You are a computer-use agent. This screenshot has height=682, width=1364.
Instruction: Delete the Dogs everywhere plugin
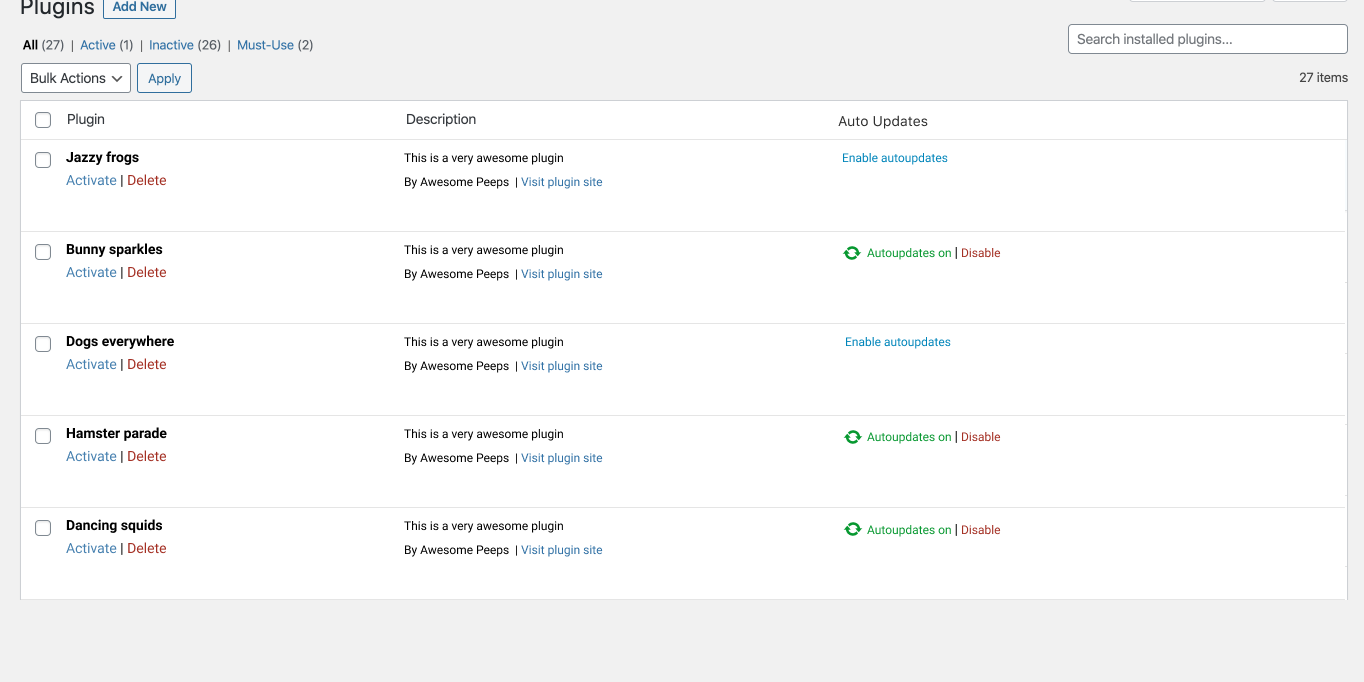(x=147, y=365)
